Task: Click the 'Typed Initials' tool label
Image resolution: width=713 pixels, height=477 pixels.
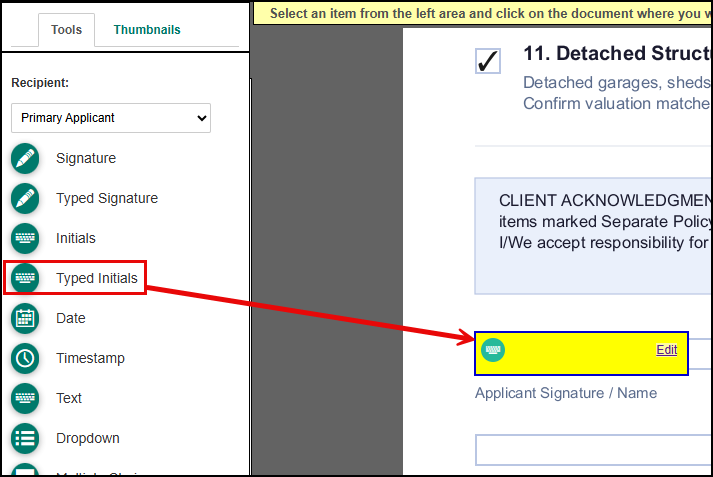Action: (x=97, y=278)
